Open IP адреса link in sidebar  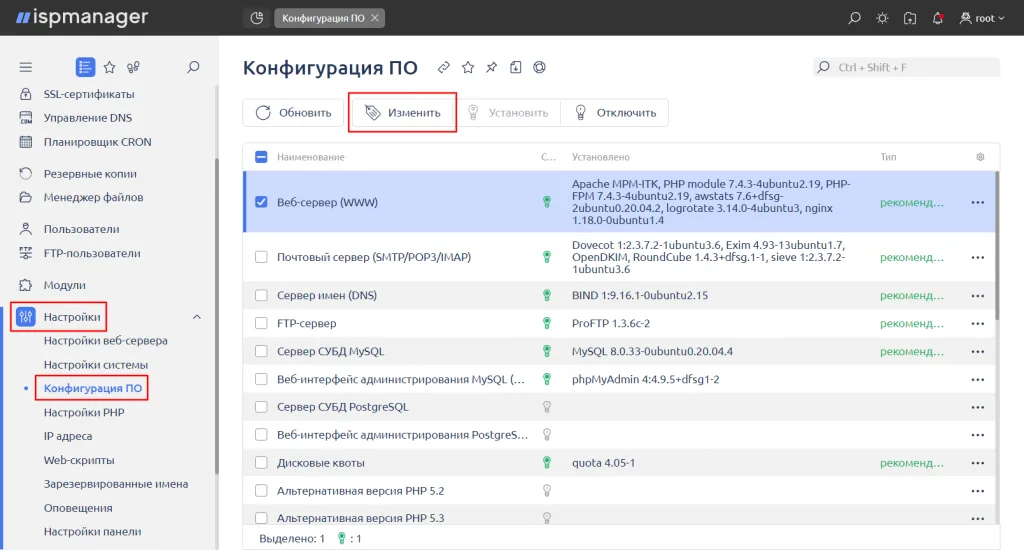[x=68, y=436]
